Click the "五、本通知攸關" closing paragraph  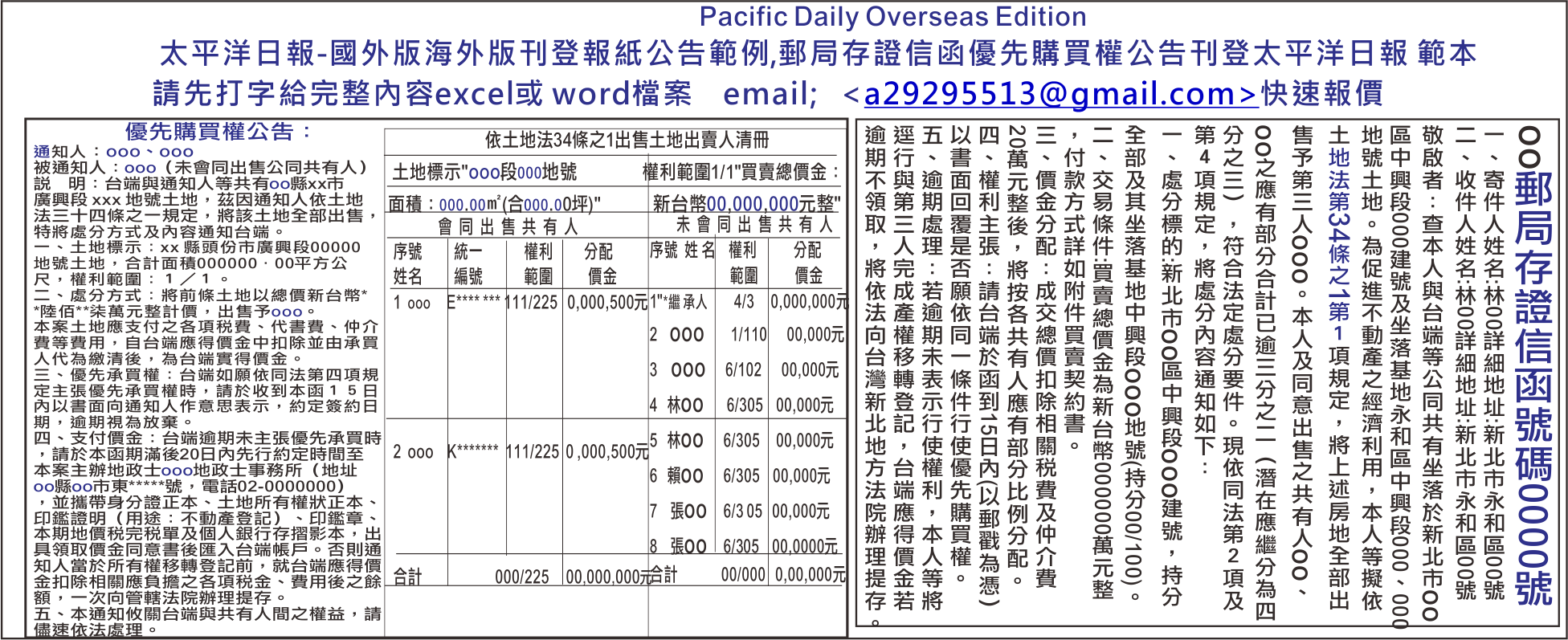(x=207, y=622)
